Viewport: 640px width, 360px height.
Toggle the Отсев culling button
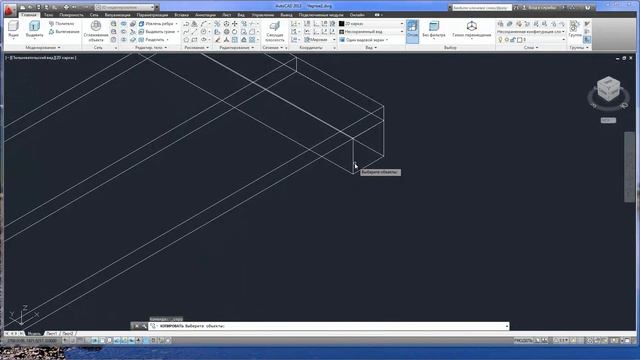[x=412, y=31]
